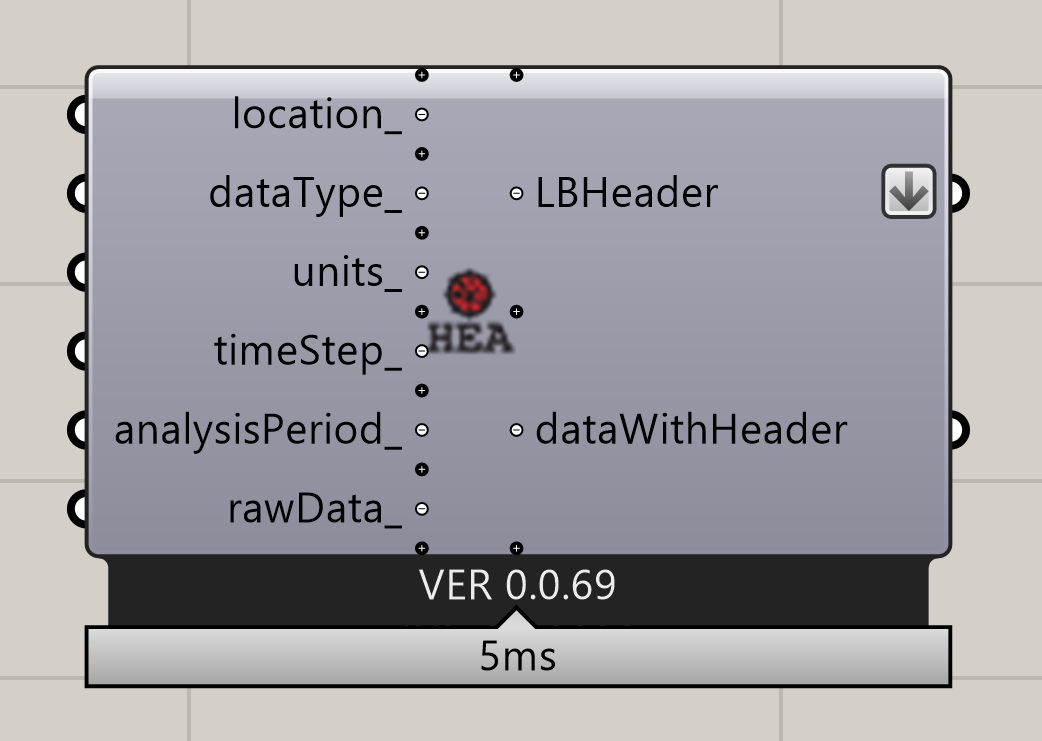Add input parameter below rawData_
This screenshot has height=741, width=1042.
click(421, 548)
